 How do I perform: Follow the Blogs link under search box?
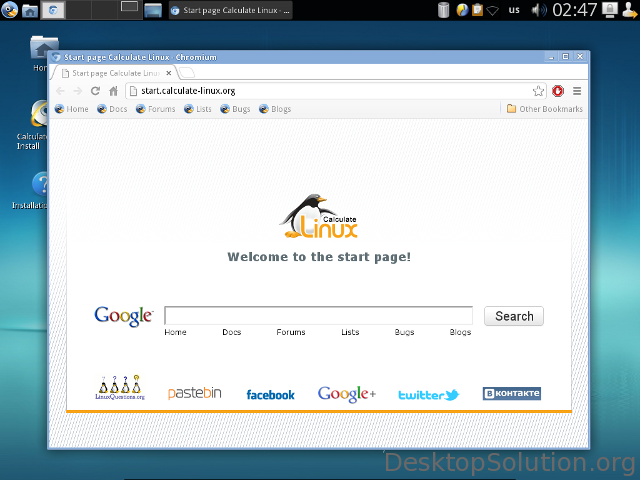(460, 332)
